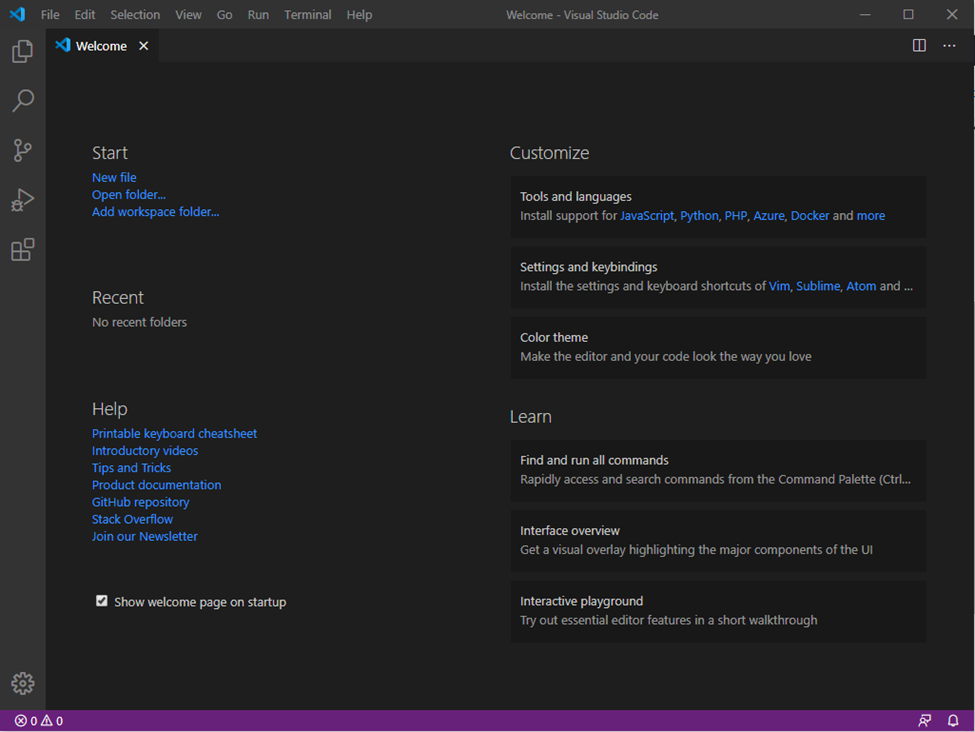Viewport: 975px width, 732px height.
Task: Open the Interactive playground walkthrough
Action: tap(718, 611)
